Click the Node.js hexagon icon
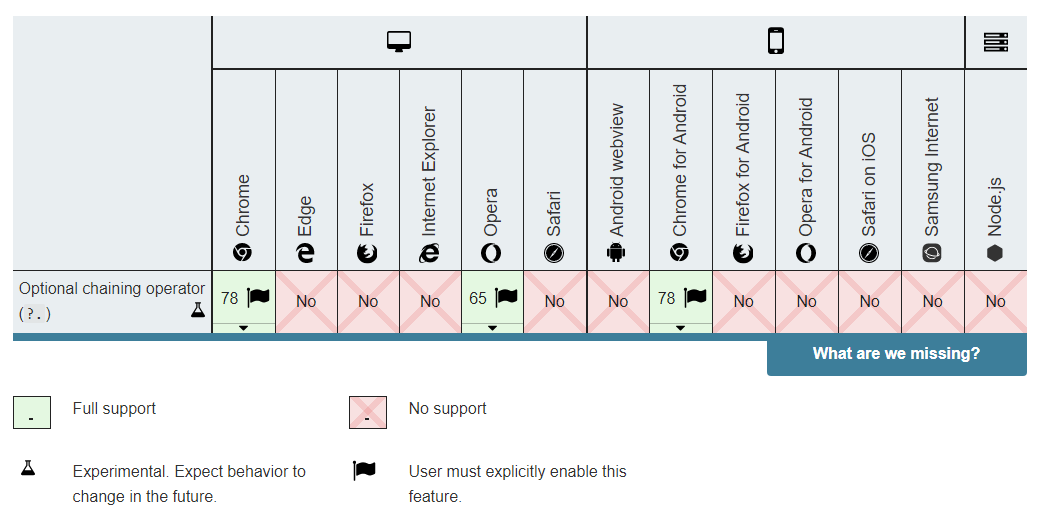The height and width of the screenshot is (522, 1045). [995, 253]
